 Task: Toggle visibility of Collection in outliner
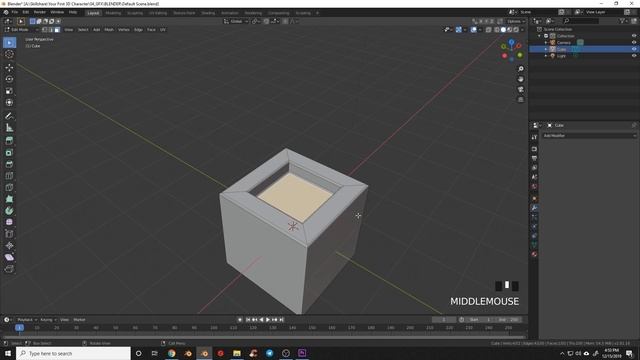point(634,36)
